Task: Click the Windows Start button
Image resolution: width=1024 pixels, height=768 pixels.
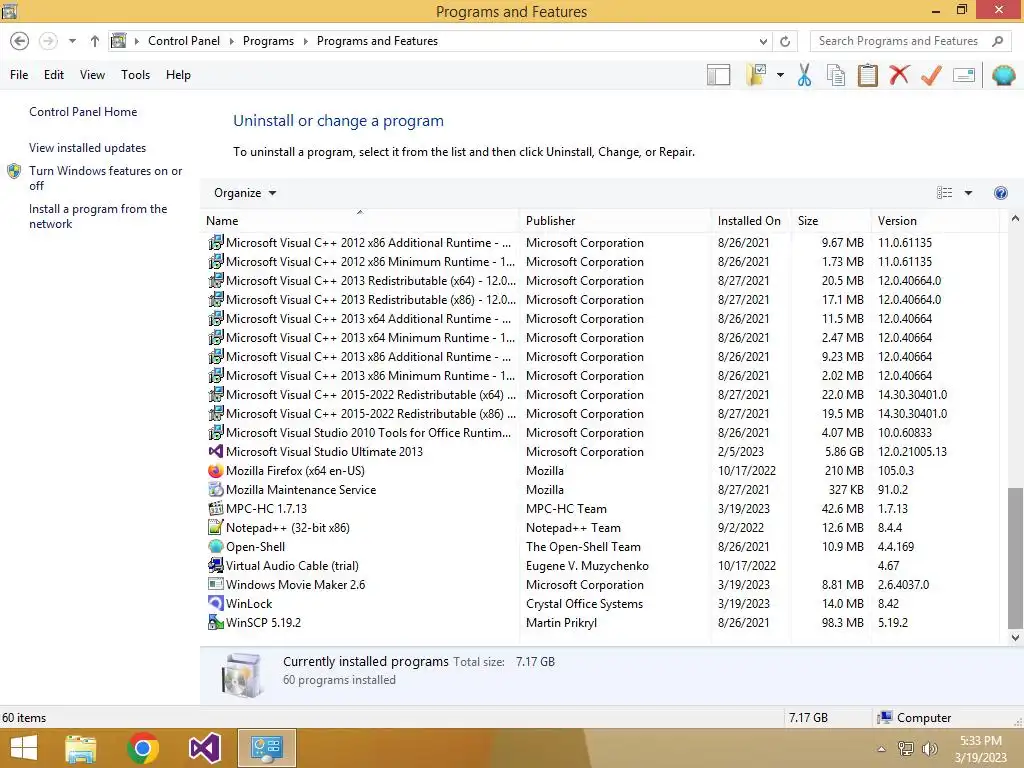Action: [x=24, y=748]
